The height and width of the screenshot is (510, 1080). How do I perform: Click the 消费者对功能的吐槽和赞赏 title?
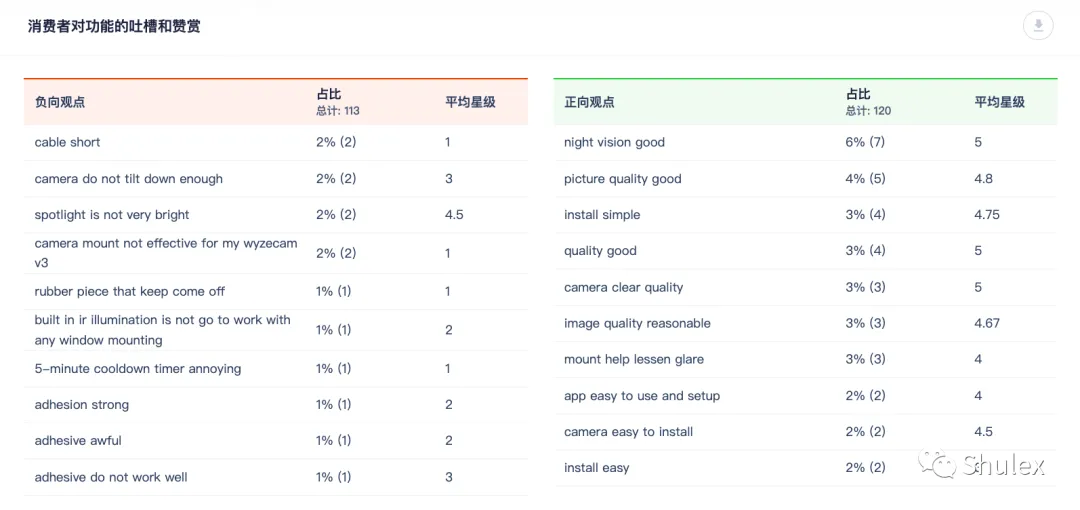coord(114,27)
